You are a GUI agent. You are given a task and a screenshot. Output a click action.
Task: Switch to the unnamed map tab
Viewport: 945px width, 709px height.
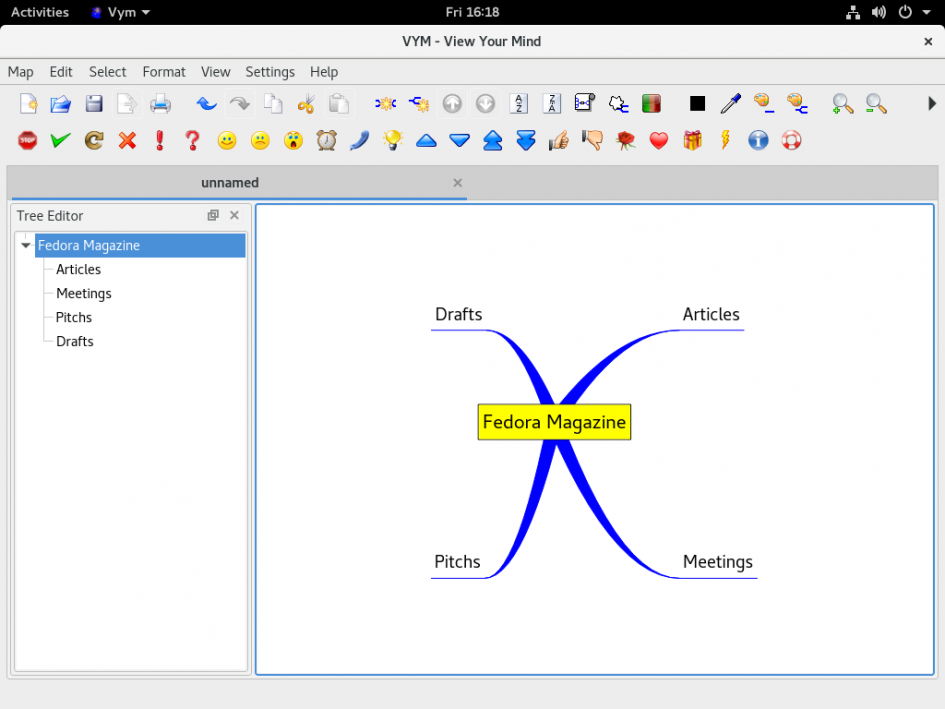[x=230, y=183]
